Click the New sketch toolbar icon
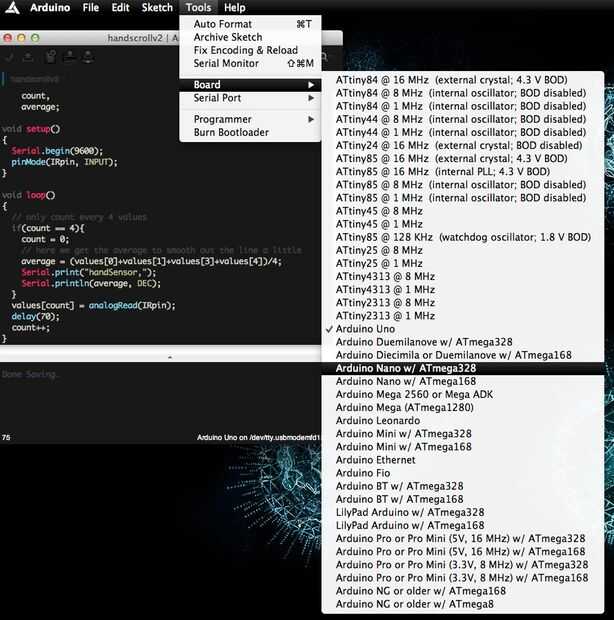 tap(51, 57)
